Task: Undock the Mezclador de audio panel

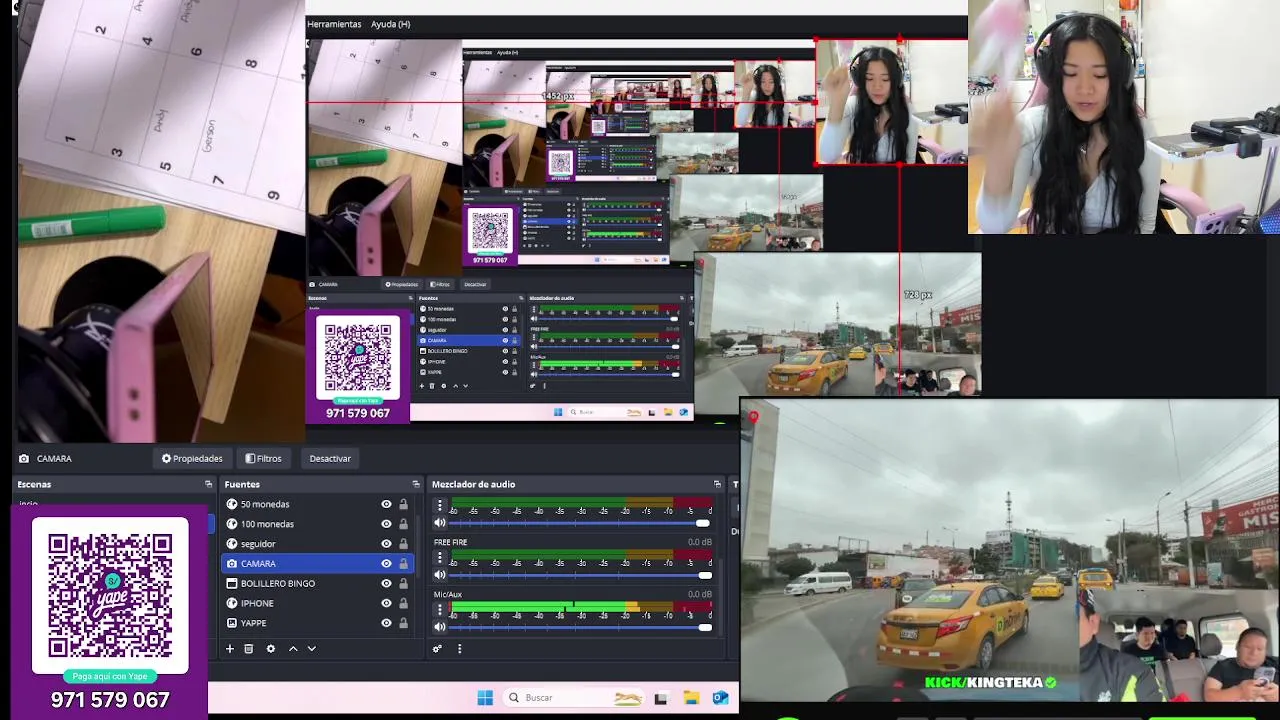Action: pyautogui.click(x=717, y=484)
